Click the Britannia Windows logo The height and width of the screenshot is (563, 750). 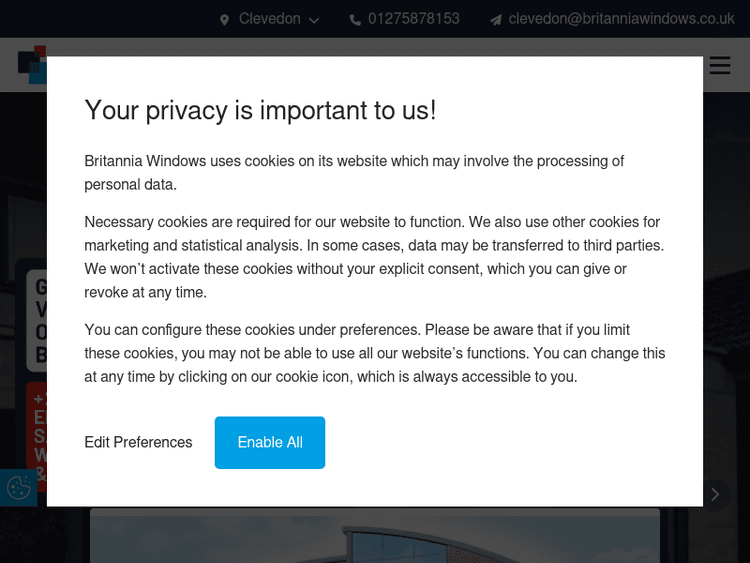coord(31,63)
